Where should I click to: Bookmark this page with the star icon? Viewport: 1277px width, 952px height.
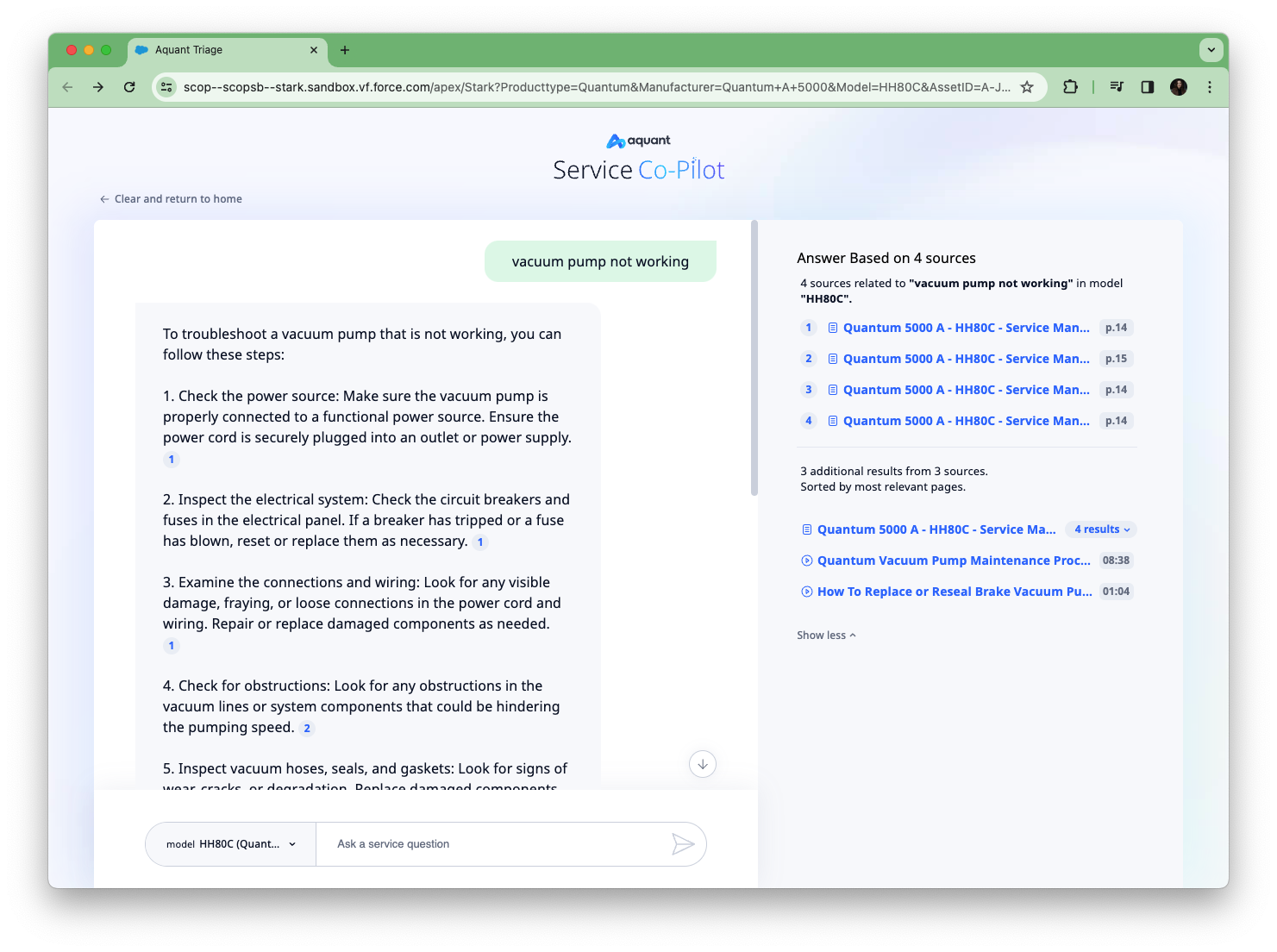(1026, 87)
